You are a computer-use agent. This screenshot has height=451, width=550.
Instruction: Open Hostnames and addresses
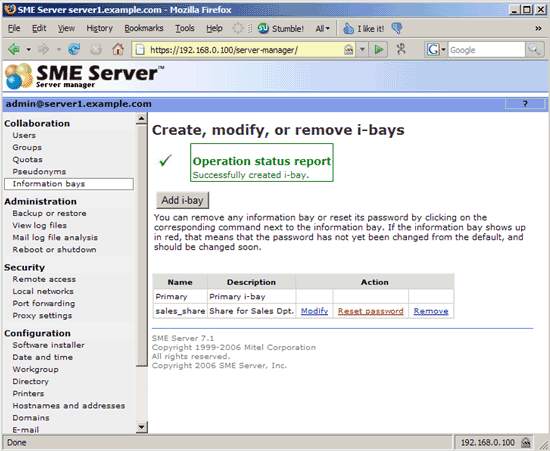(69, 405)
